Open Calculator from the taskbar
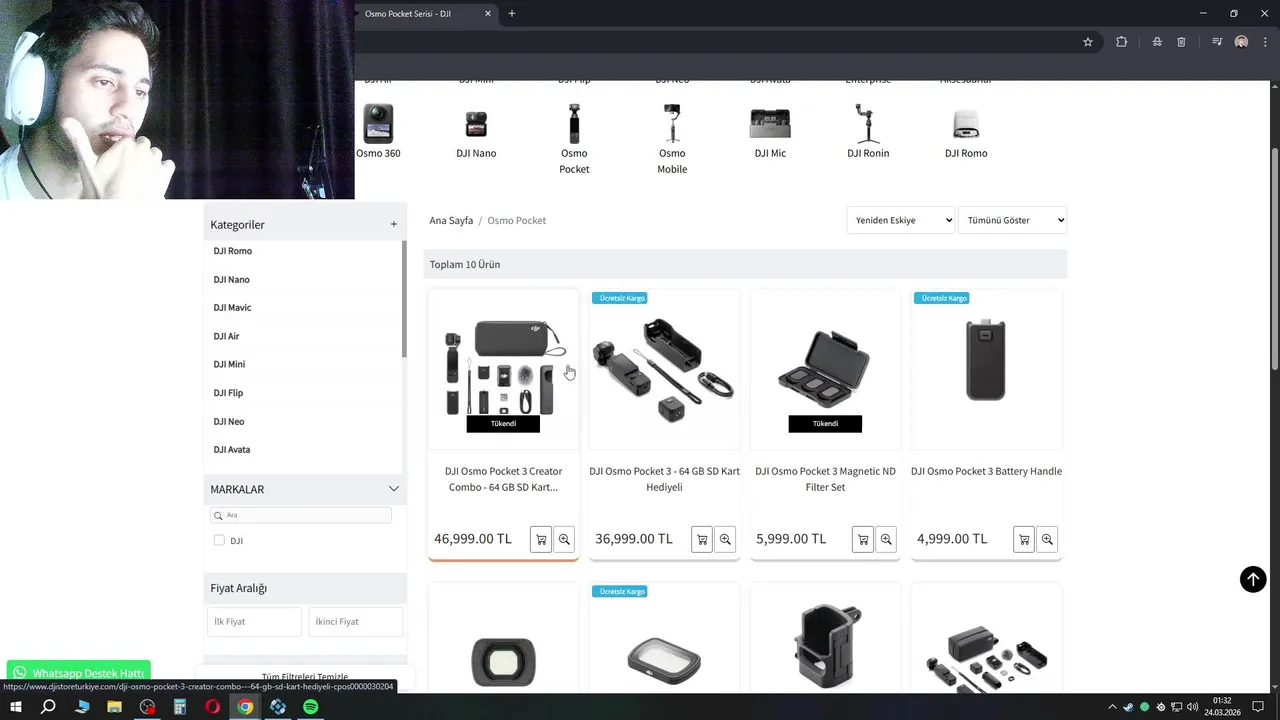This screenshot has width=1280, height=720. point(180,707)
